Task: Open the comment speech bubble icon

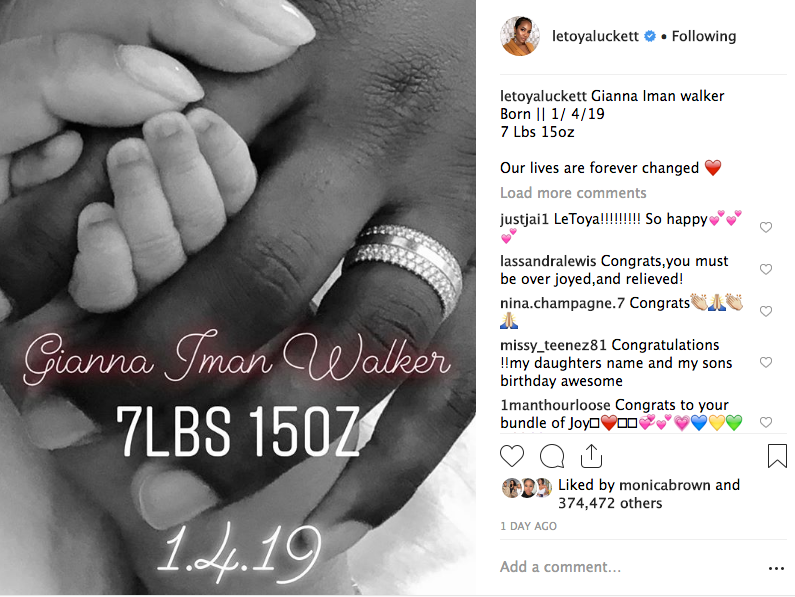Action: [x=552, y=455]
